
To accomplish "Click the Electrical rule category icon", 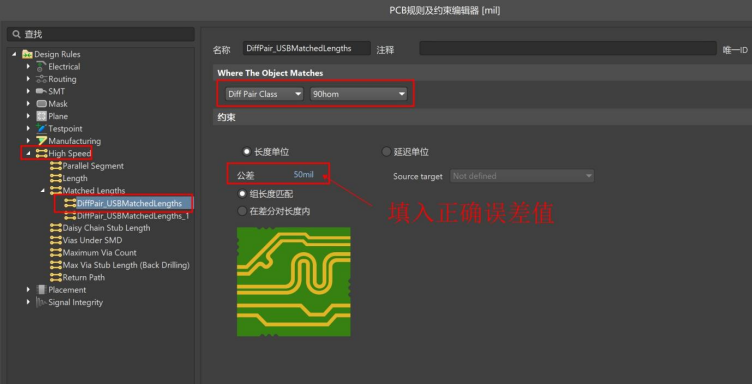I will click(x=41, y=67).
